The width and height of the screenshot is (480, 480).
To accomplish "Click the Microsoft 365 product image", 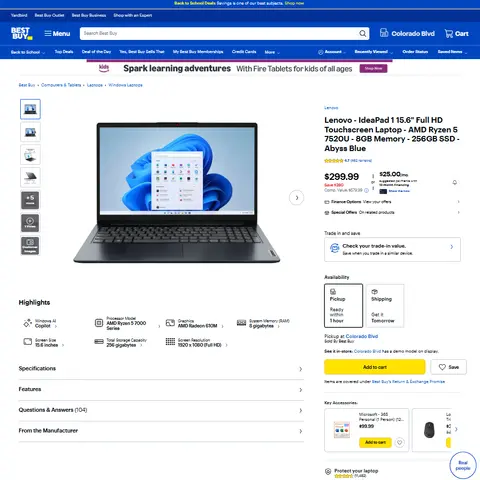I will coord(342,430).
